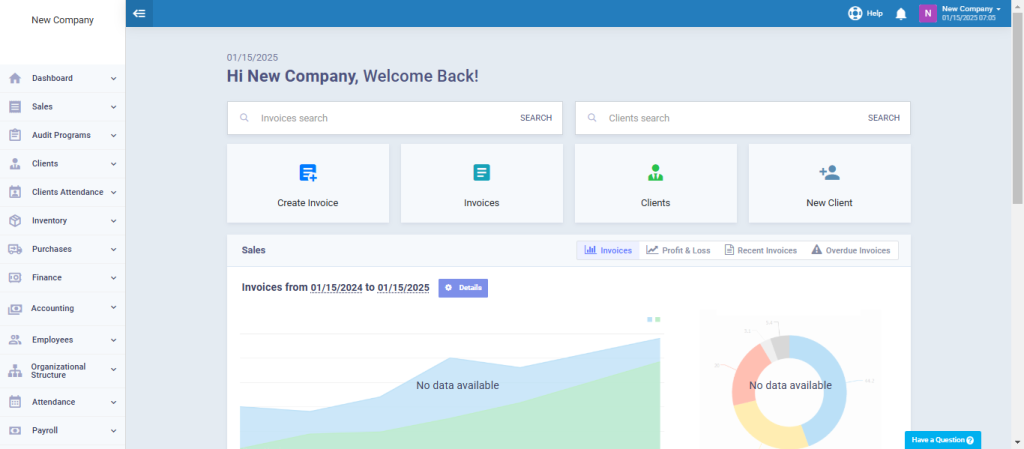Click the Audit Programs clipboard icon
1024x449 pixels.
[x=15, y=135]
